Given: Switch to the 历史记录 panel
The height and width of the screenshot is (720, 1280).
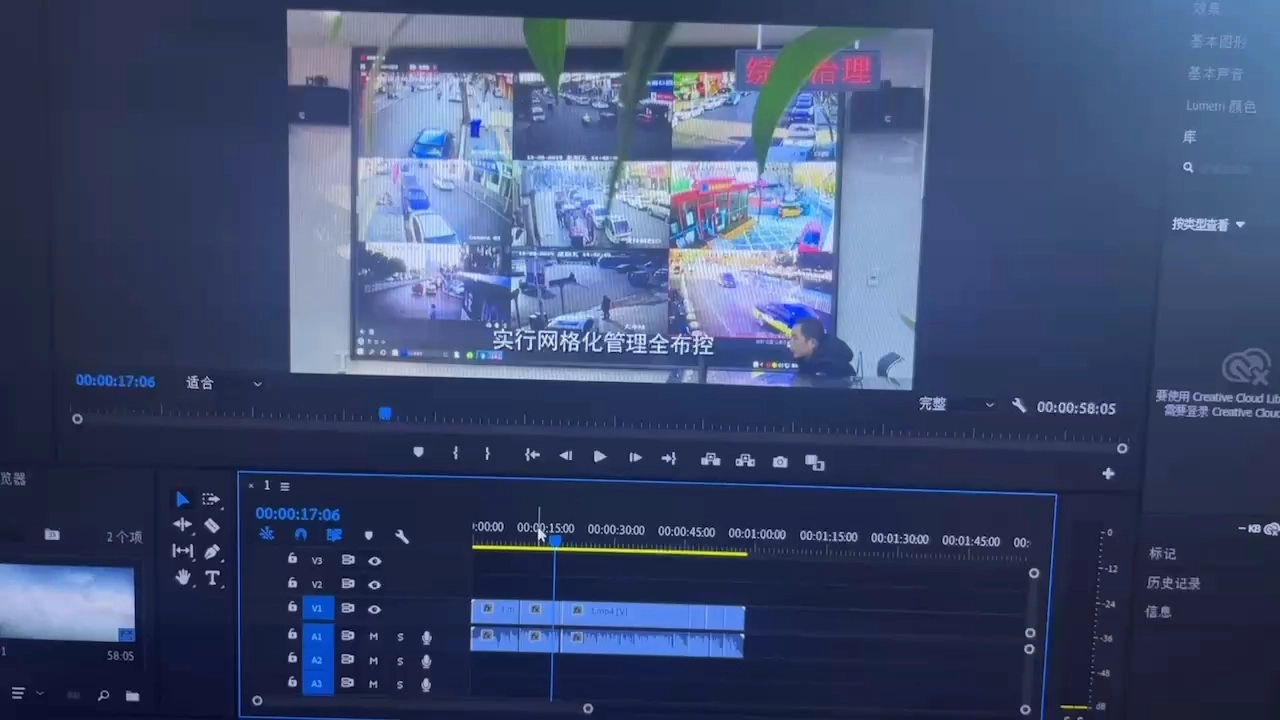Looking at the screenshot, I should (x=1173, y=582).
